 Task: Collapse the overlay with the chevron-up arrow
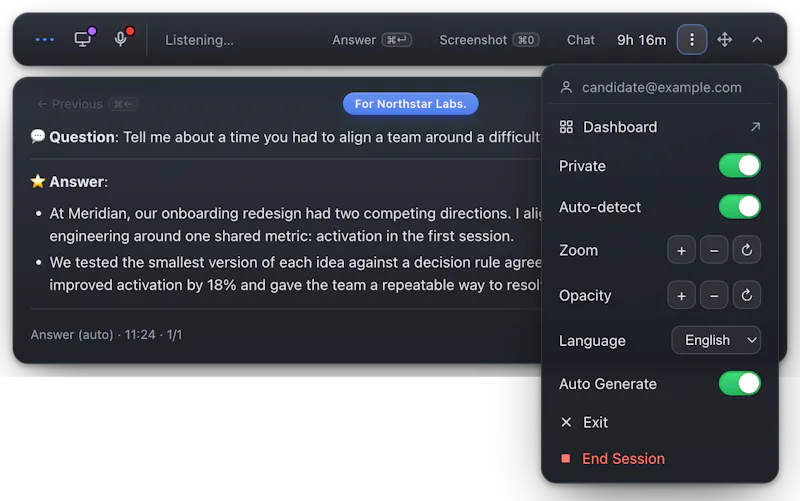coord(757,39)
